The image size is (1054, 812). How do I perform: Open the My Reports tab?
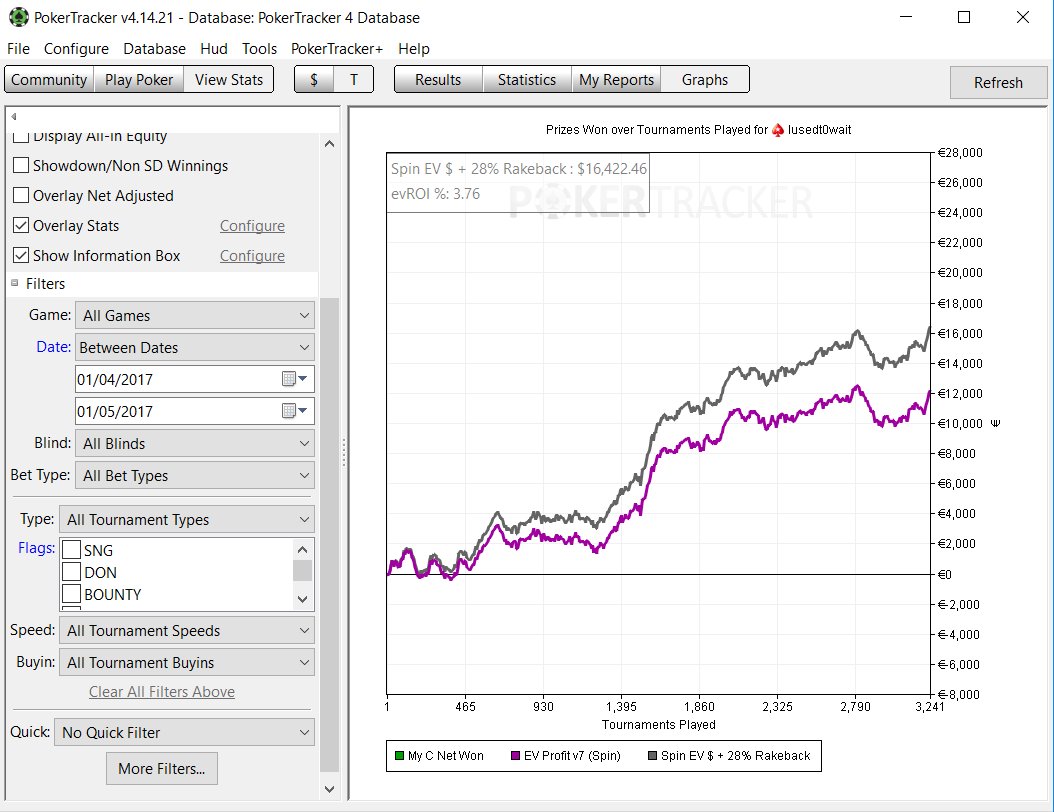tap(616, 79)
